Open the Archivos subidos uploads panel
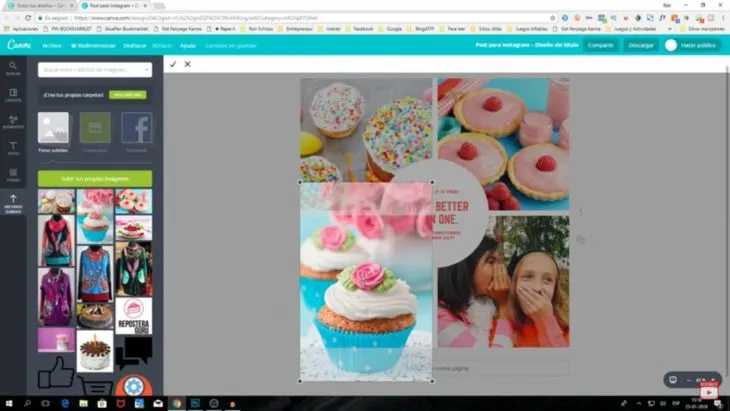Screen dimensions: 730x411 13,203
